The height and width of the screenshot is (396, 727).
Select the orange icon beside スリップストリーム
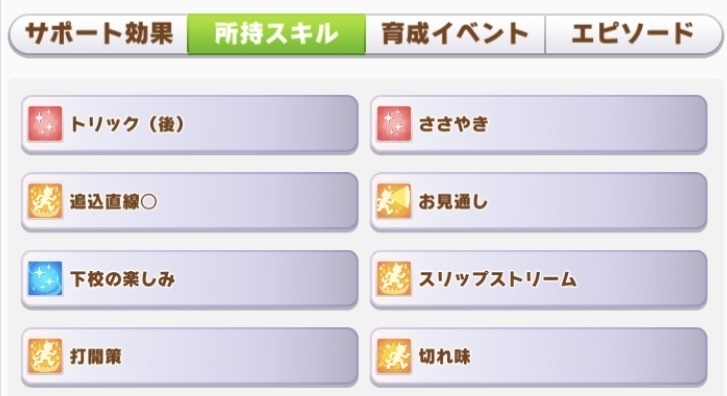[394, 279]
